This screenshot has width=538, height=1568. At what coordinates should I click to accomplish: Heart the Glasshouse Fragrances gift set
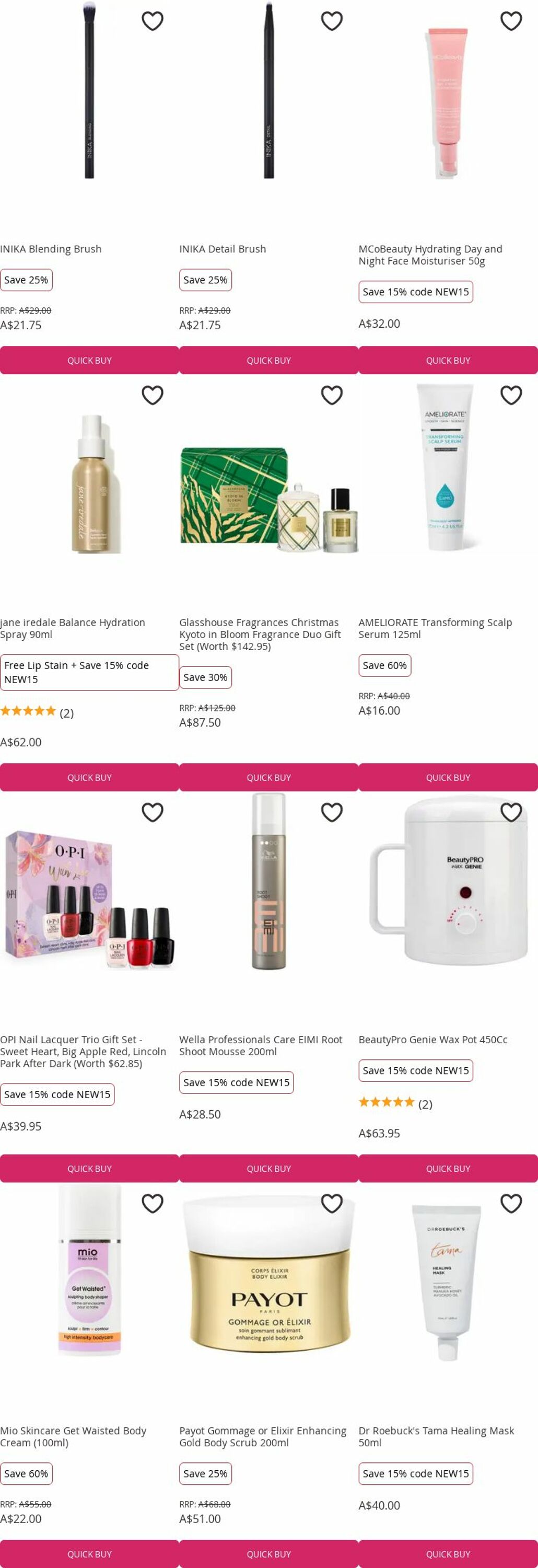coord(332,396)
